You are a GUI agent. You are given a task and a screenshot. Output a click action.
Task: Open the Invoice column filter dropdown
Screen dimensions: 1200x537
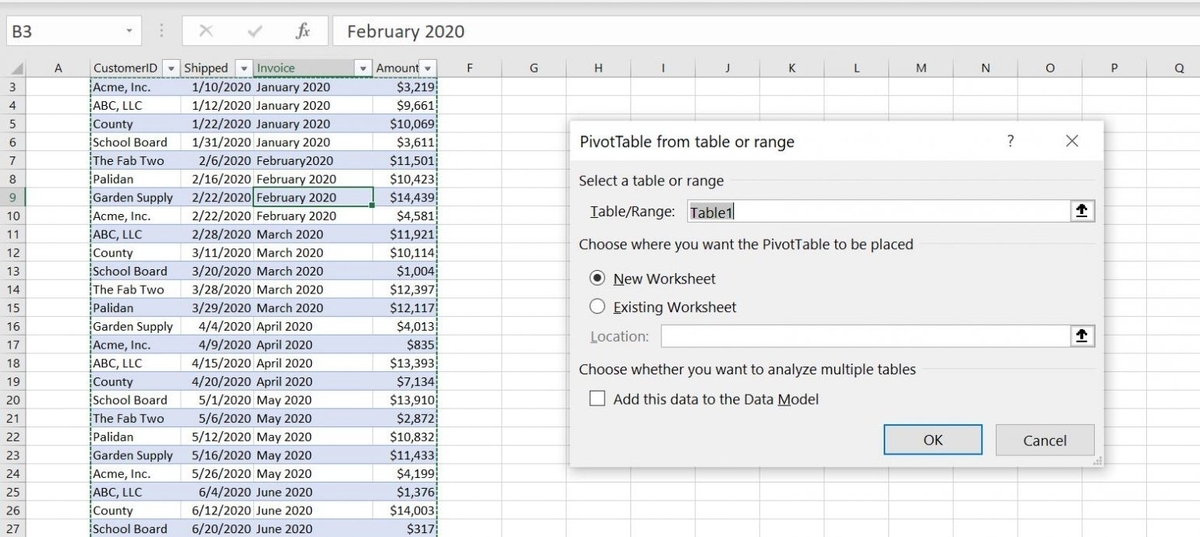click(363, 68)
